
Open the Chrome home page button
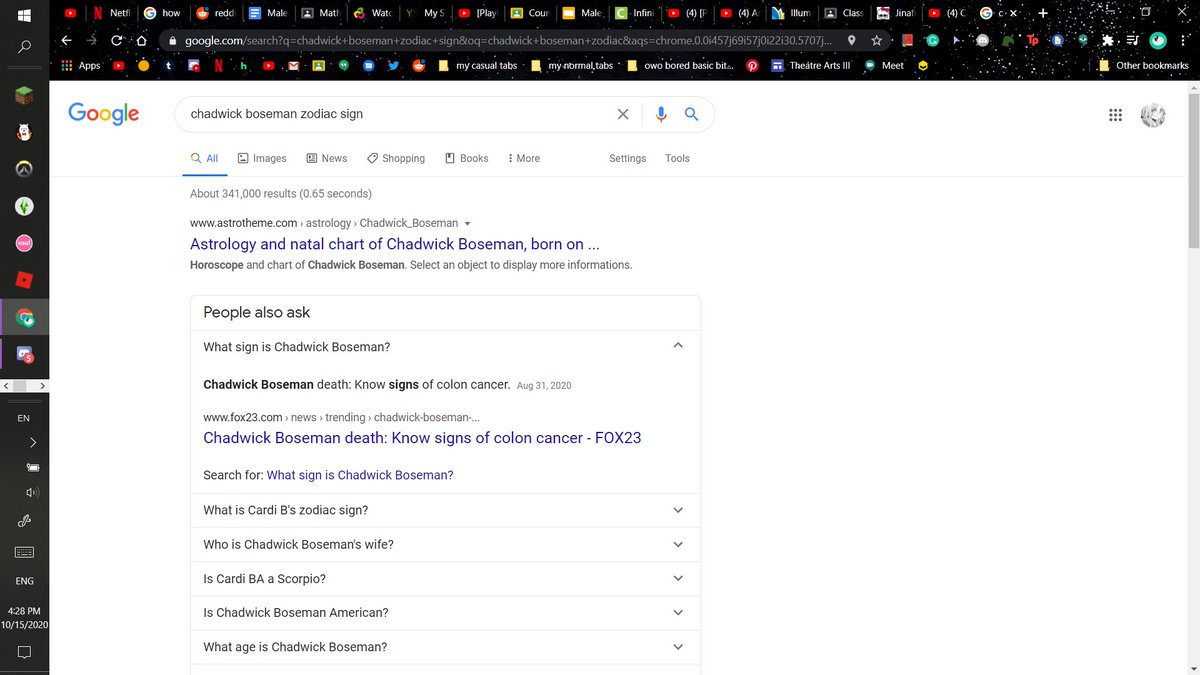pos(142,40)
